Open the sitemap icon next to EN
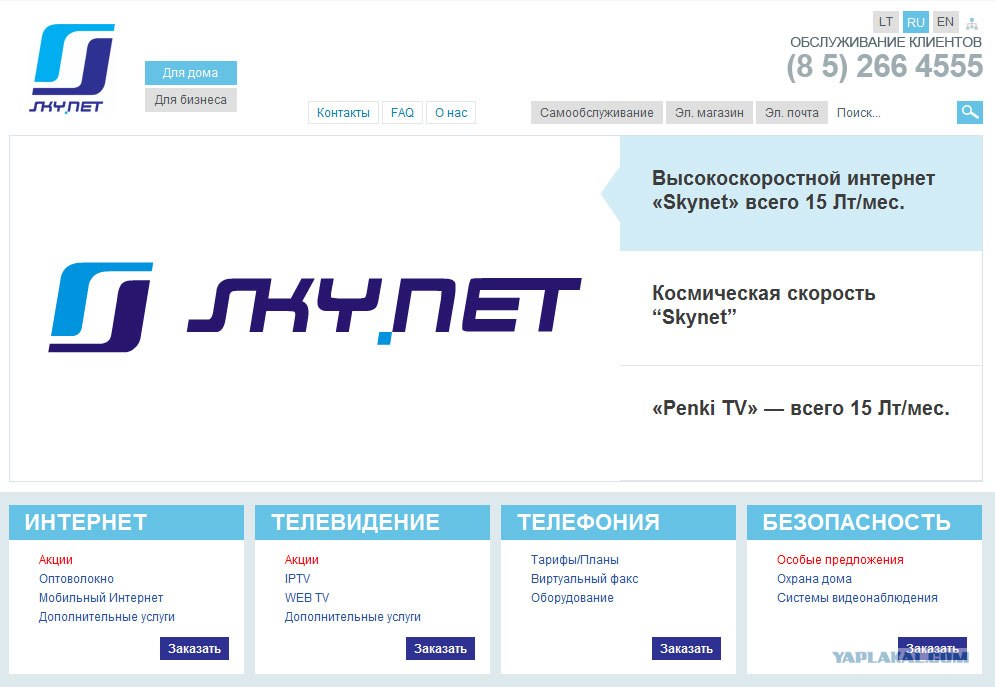 pos(972,24)
